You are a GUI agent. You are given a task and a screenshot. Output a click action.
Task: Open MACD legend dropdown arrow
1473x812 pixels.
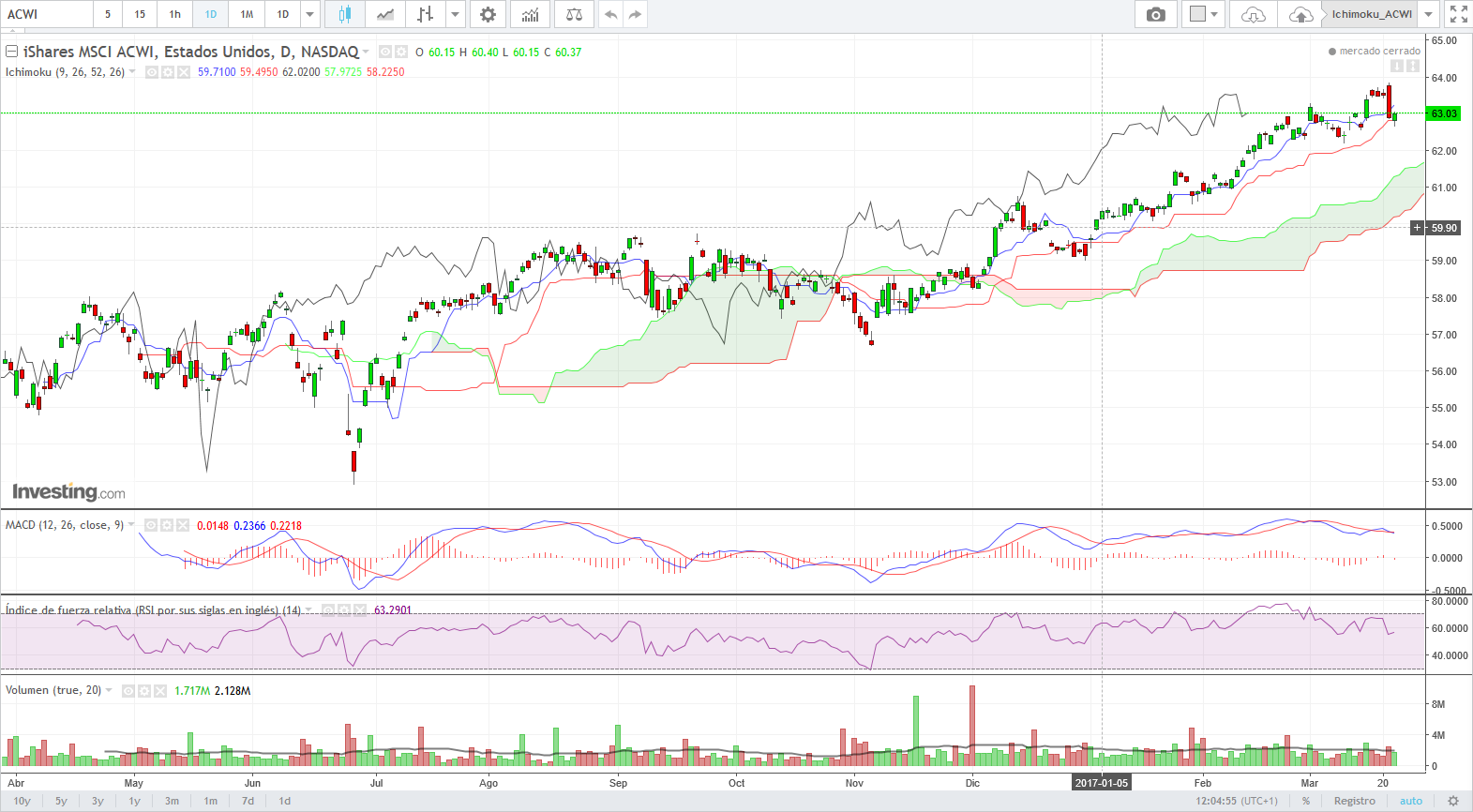[131, 525]
